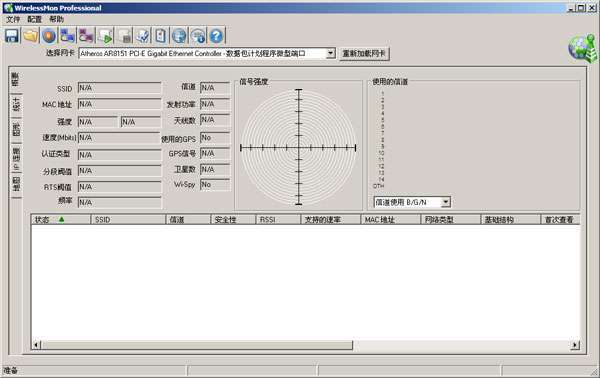Open the 文件 menu

click(x=13, y=19)
